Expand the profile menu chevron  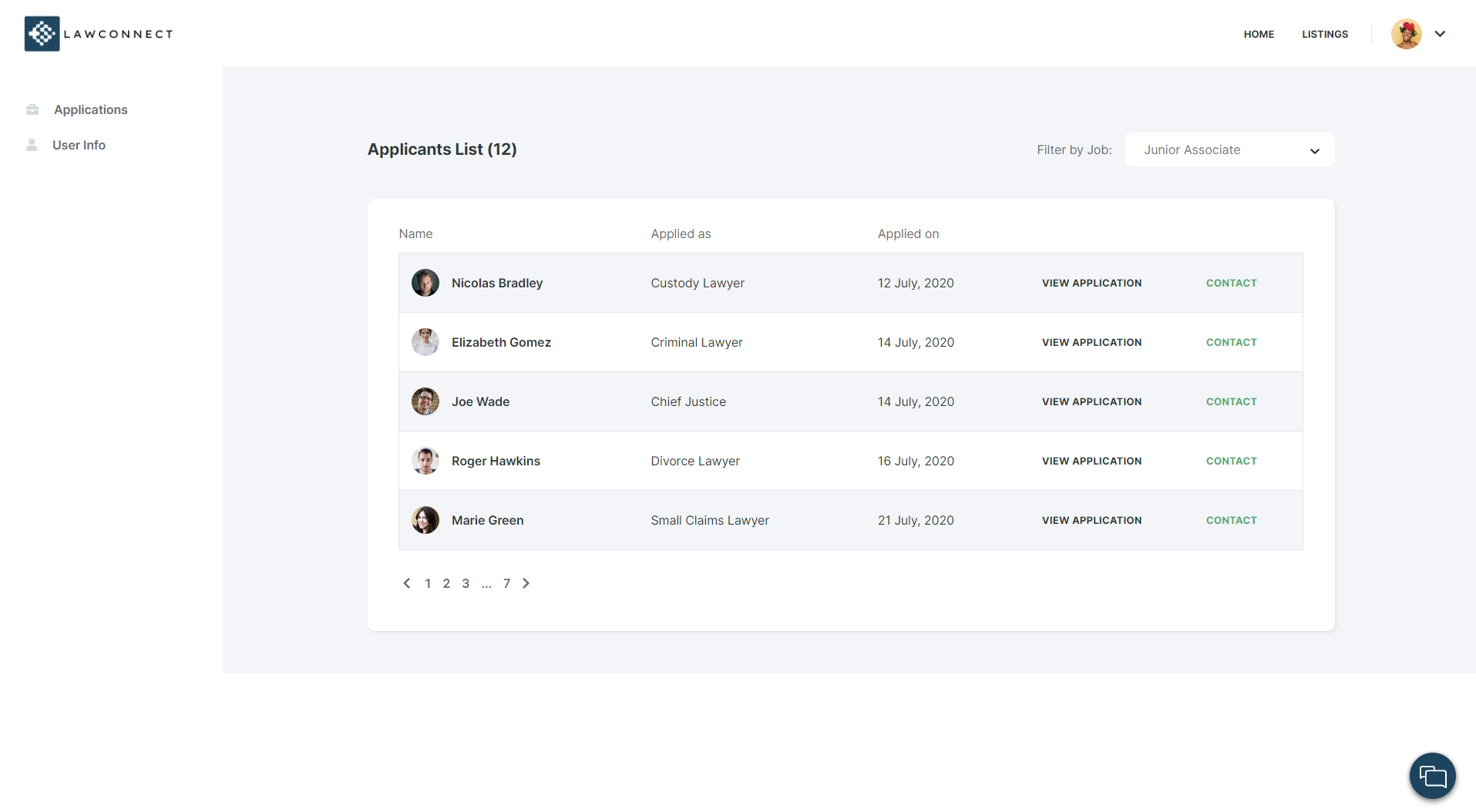1440,34
